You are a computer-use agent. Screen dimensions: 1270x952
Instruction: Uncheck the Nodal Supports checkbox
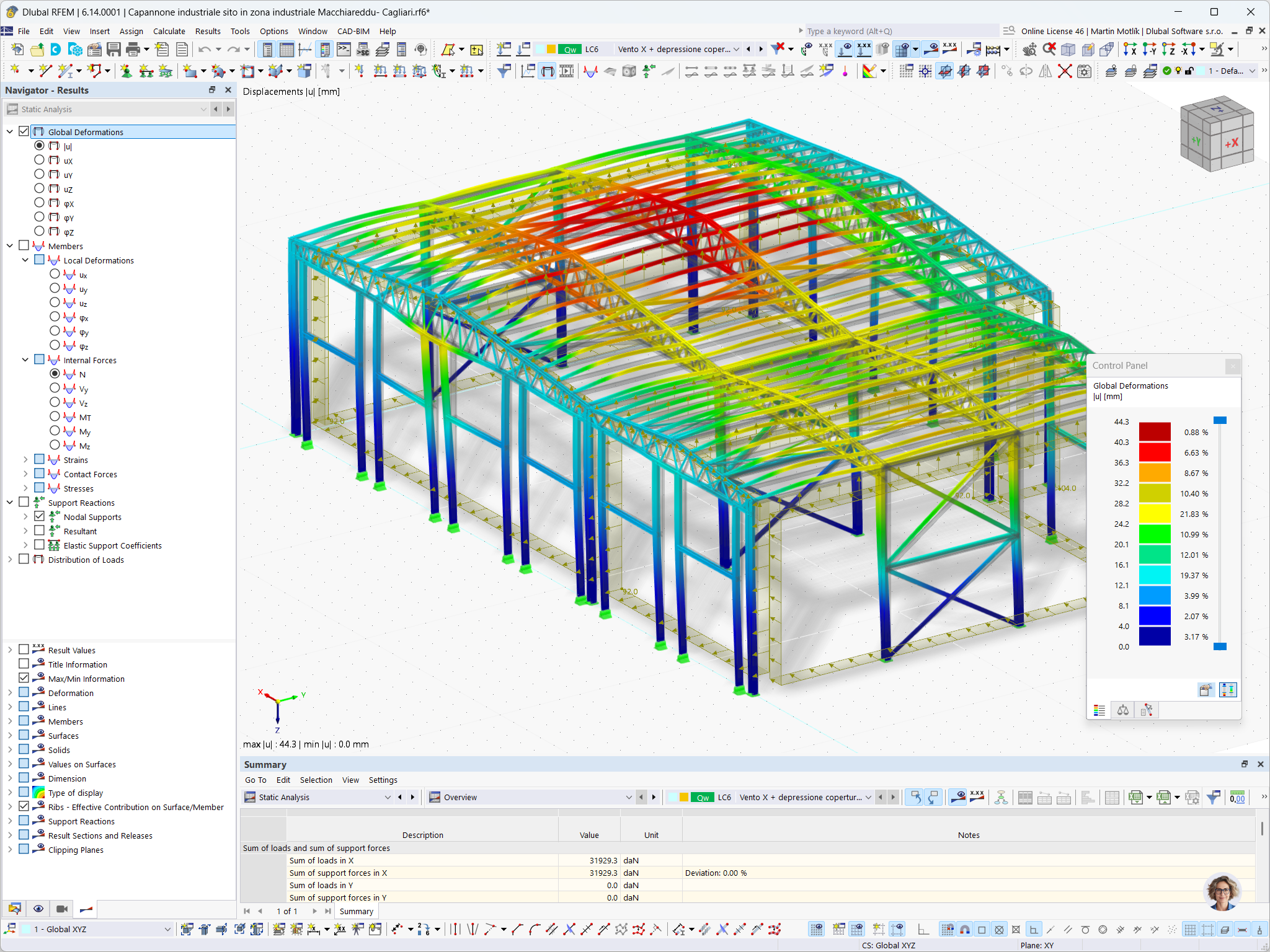(x=39, y=516)
